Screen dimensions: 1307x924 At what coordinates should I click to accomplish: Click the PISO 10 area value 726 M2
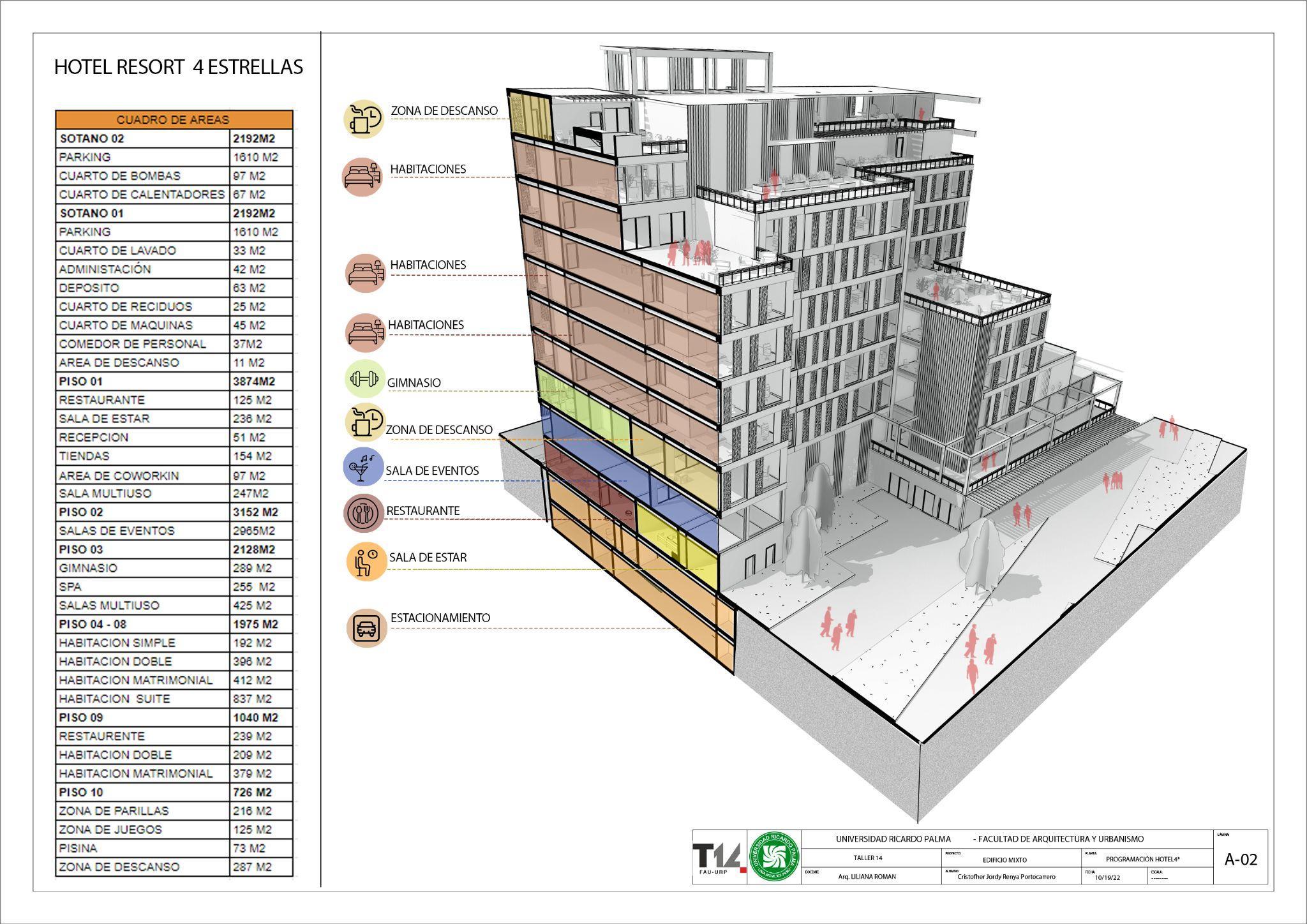coord(253,793)
